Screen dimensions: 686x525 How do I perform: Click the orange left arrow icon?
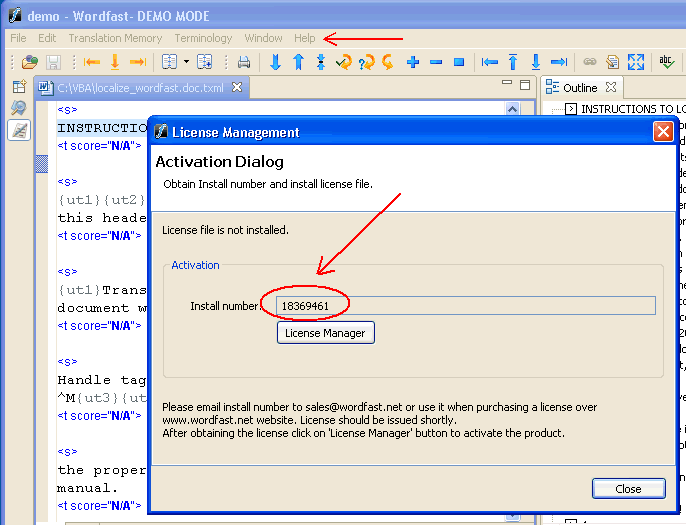(x=92, y=62)
